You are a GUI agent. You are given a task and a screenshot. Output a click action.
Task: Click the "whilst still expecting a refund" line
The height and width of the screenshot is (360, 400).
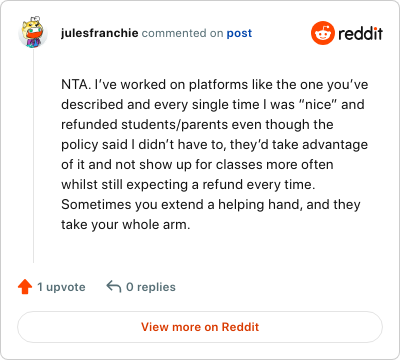pos(188,185)
